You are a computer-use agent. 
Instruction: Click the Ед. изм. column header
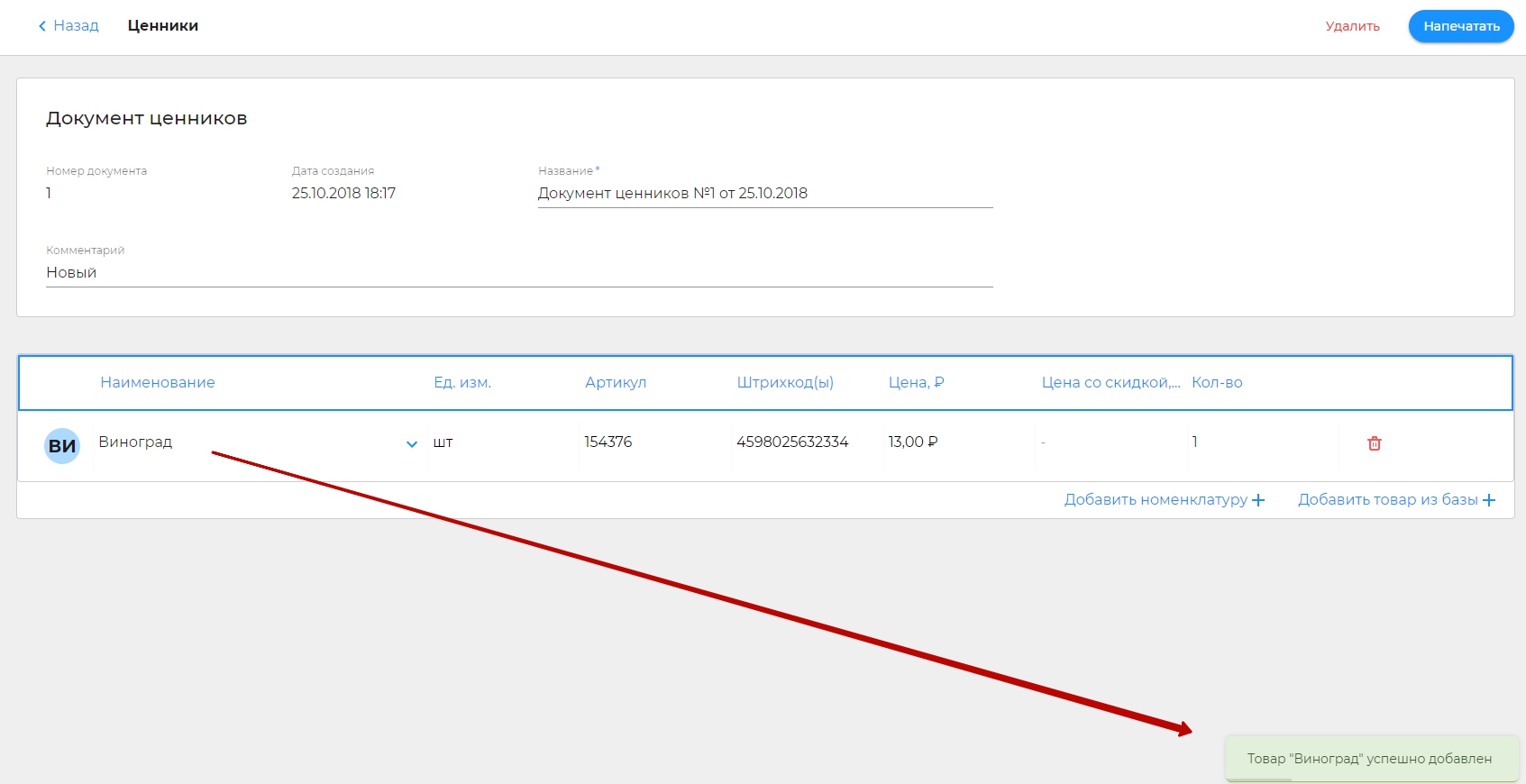462,382
